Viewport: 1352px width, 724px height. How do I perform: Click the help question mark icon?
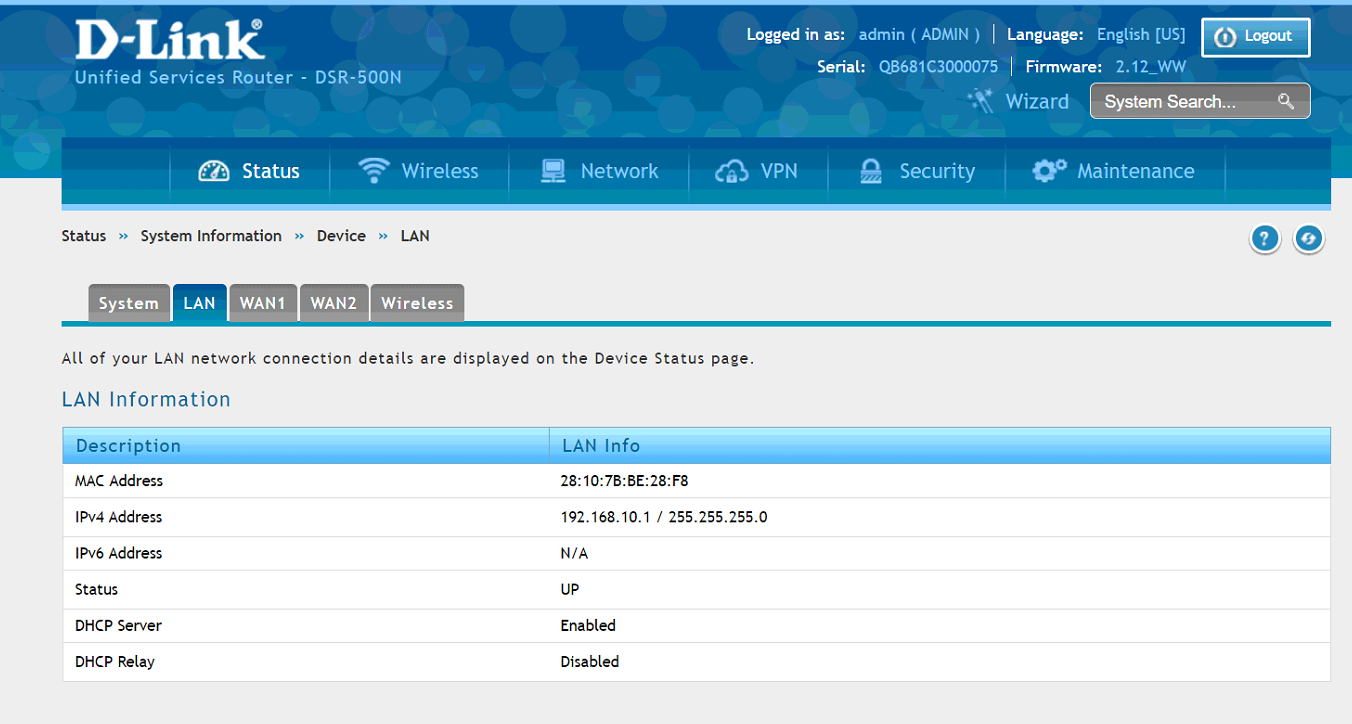click(1265, 239)
